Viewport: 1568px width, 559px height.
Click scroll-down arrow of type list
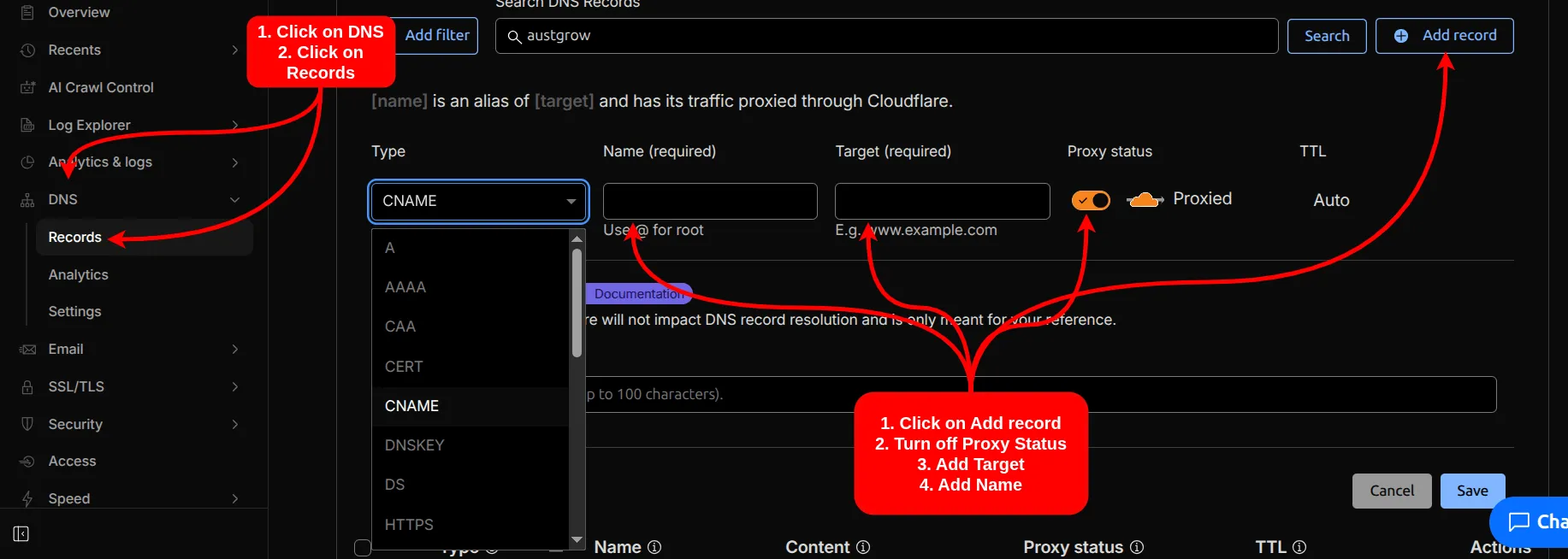[577, 539]
